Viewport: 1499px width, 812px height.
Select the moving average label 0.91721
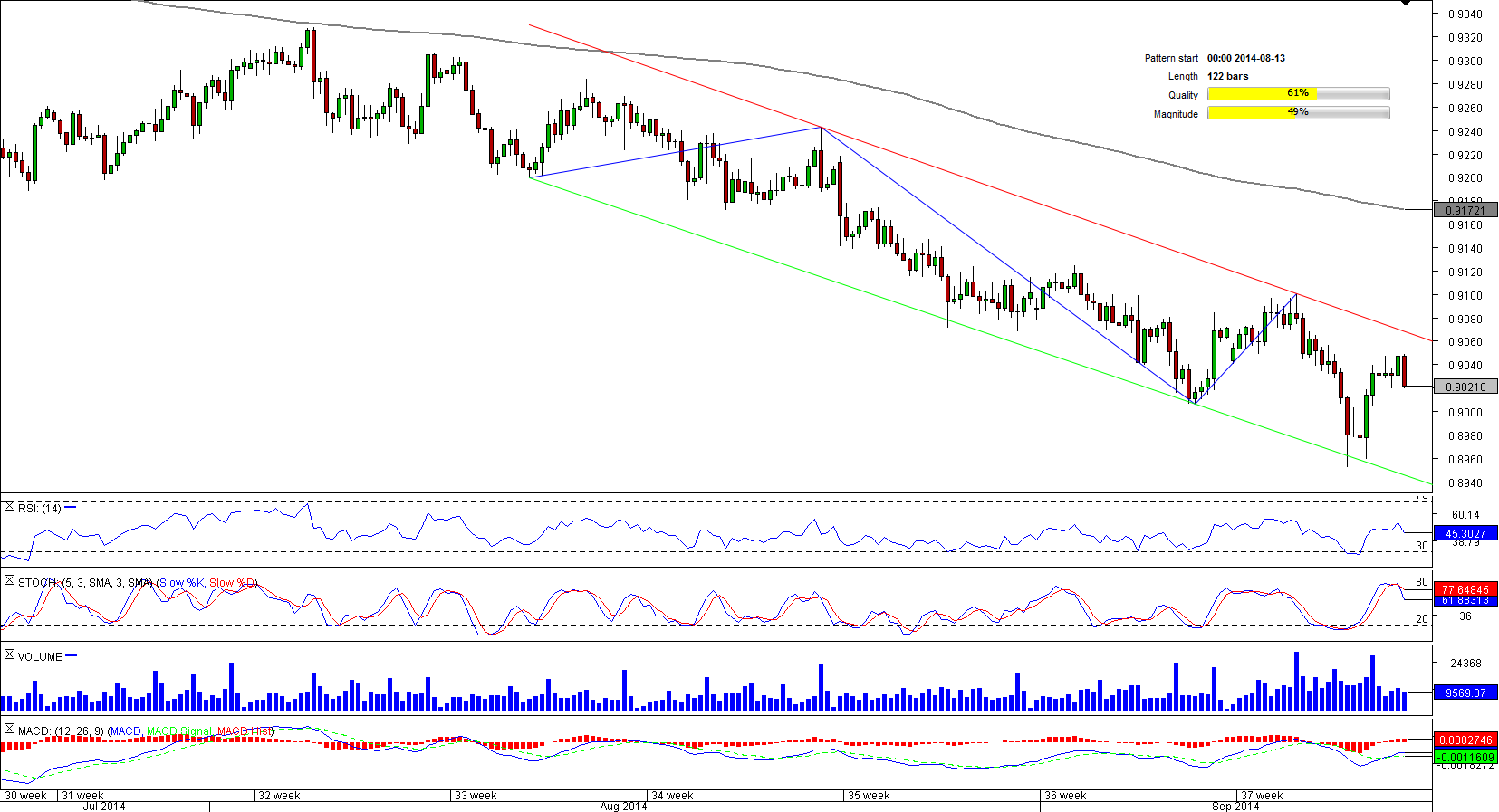[x=1465, y=210]
